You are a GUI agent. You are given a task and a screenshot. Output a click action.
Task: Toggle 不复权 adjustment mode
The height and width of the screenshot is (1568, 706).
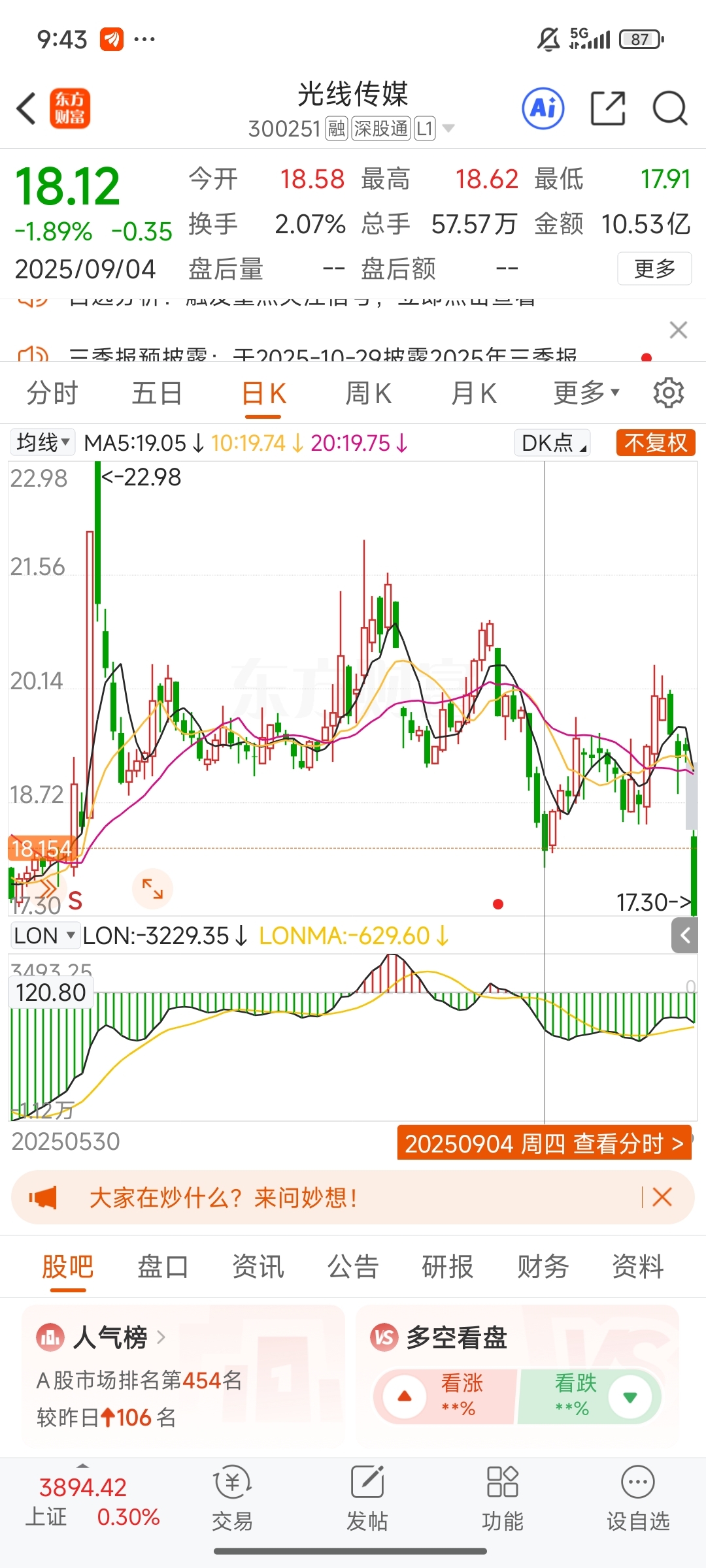tap(656, 443)
